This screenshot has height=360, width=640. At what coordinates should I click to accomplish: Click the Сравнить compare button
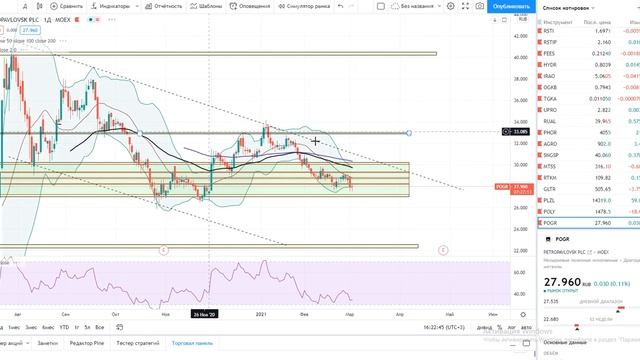[x=66, y=6]
